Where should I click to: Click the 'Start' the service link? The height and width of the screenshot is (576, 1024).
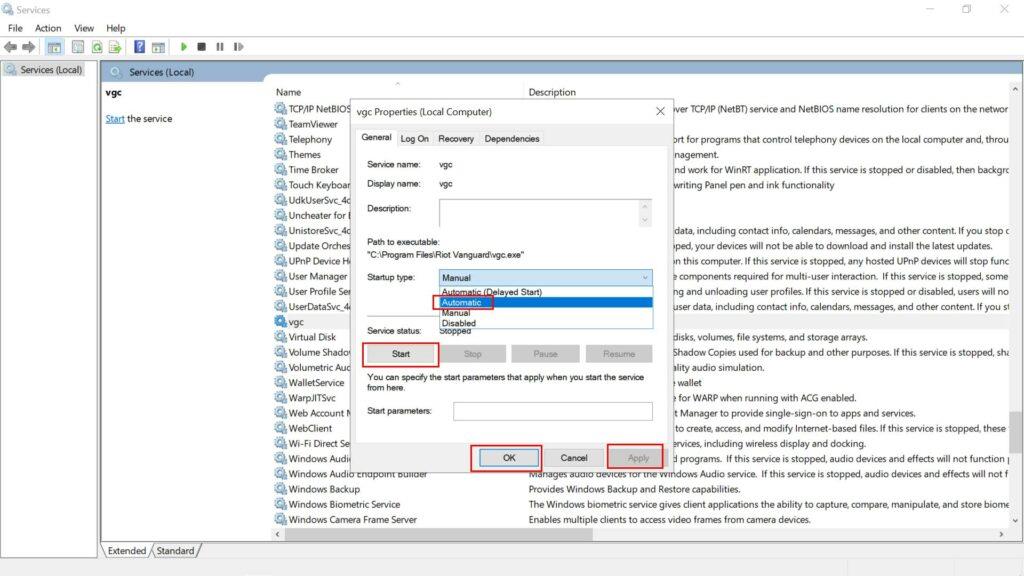pos(115,119)
